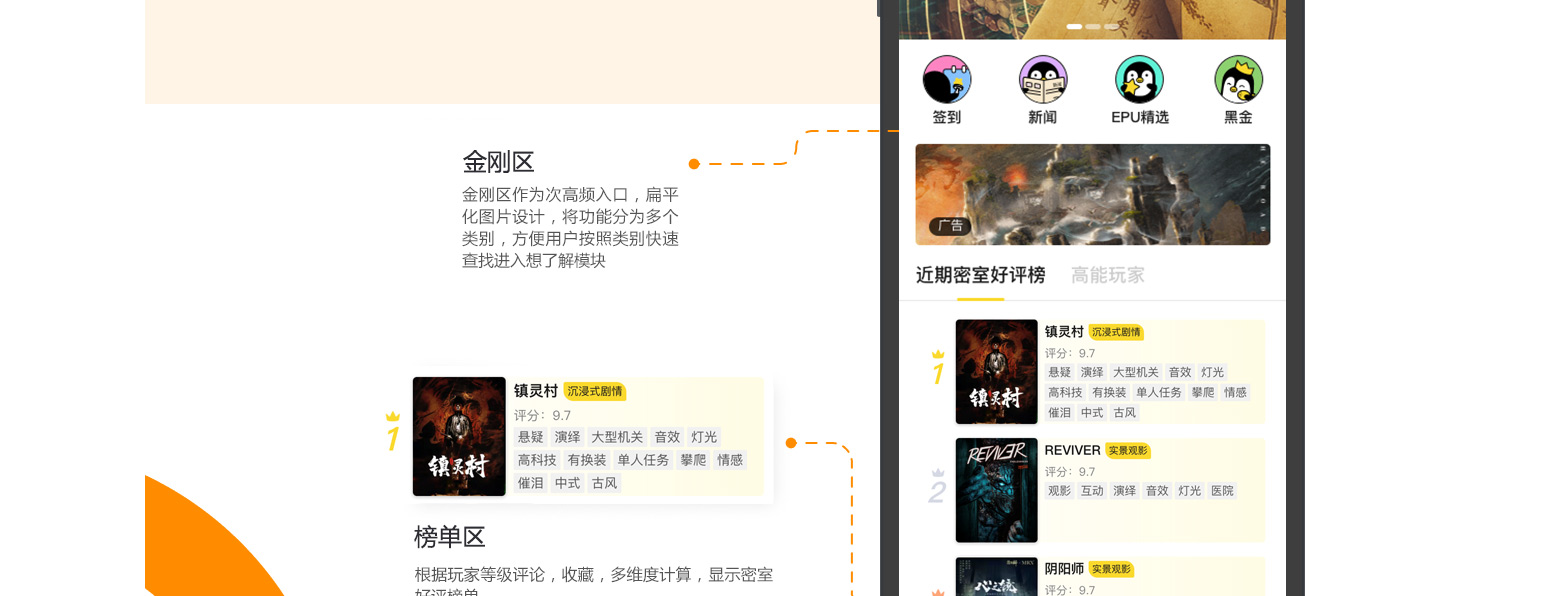
Task: Tap the silver crown rank 2 badge beside REVIVER
Action: tap(937, 486)
